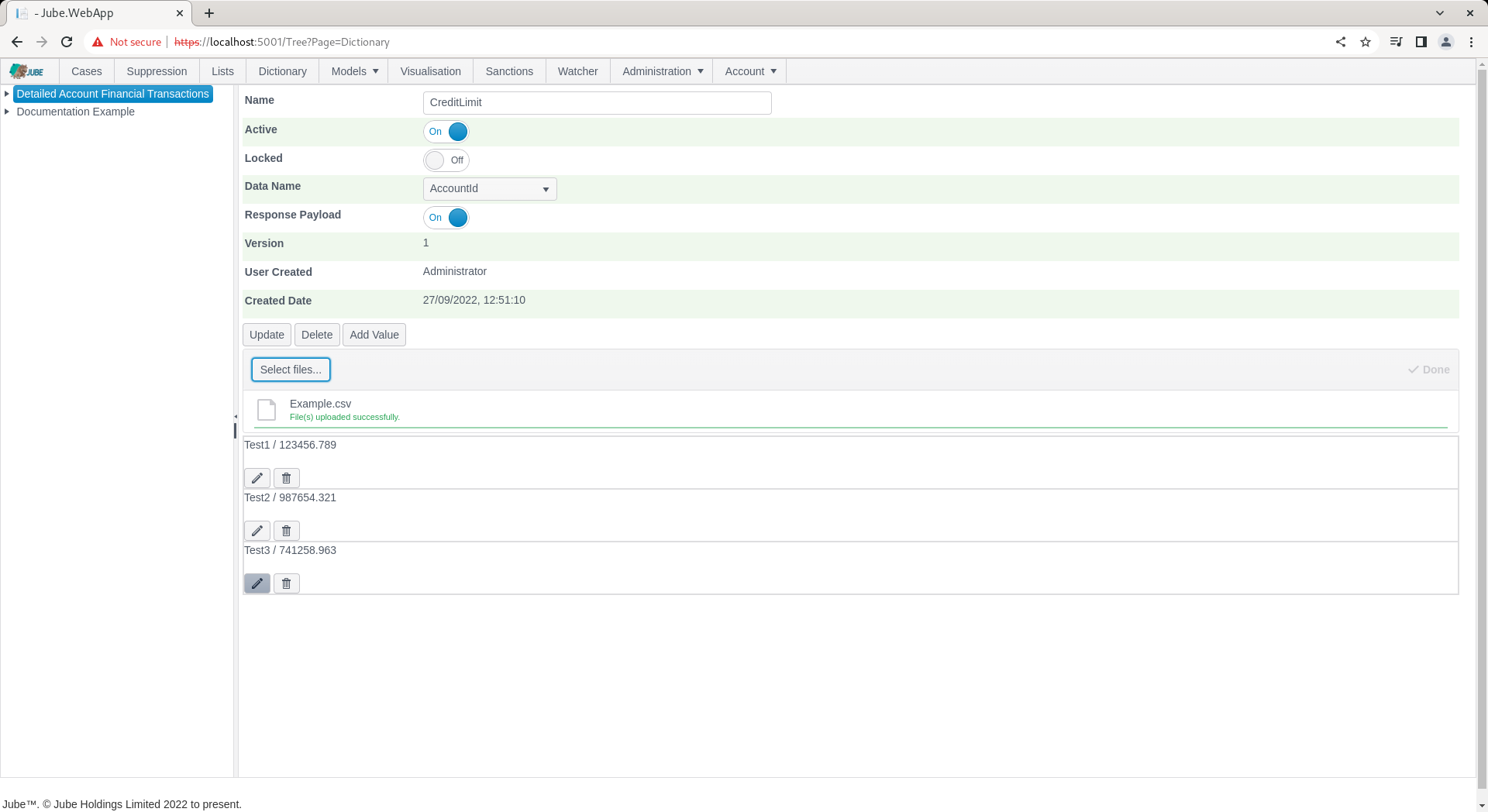Click the Not secure warning icon
This screenshot has width=1488, height=812.
pos(98,42)
